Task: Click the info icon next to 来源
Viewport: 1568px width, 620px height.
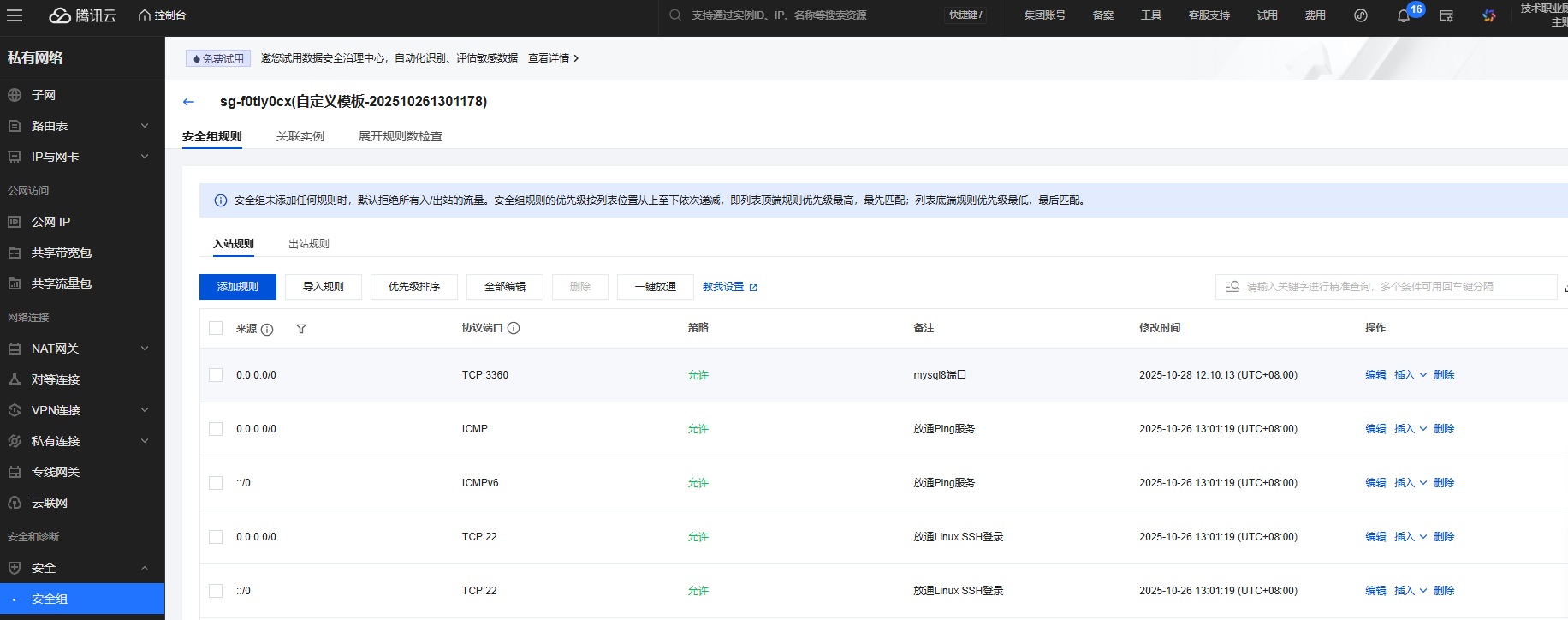Action: coord(267,330)
